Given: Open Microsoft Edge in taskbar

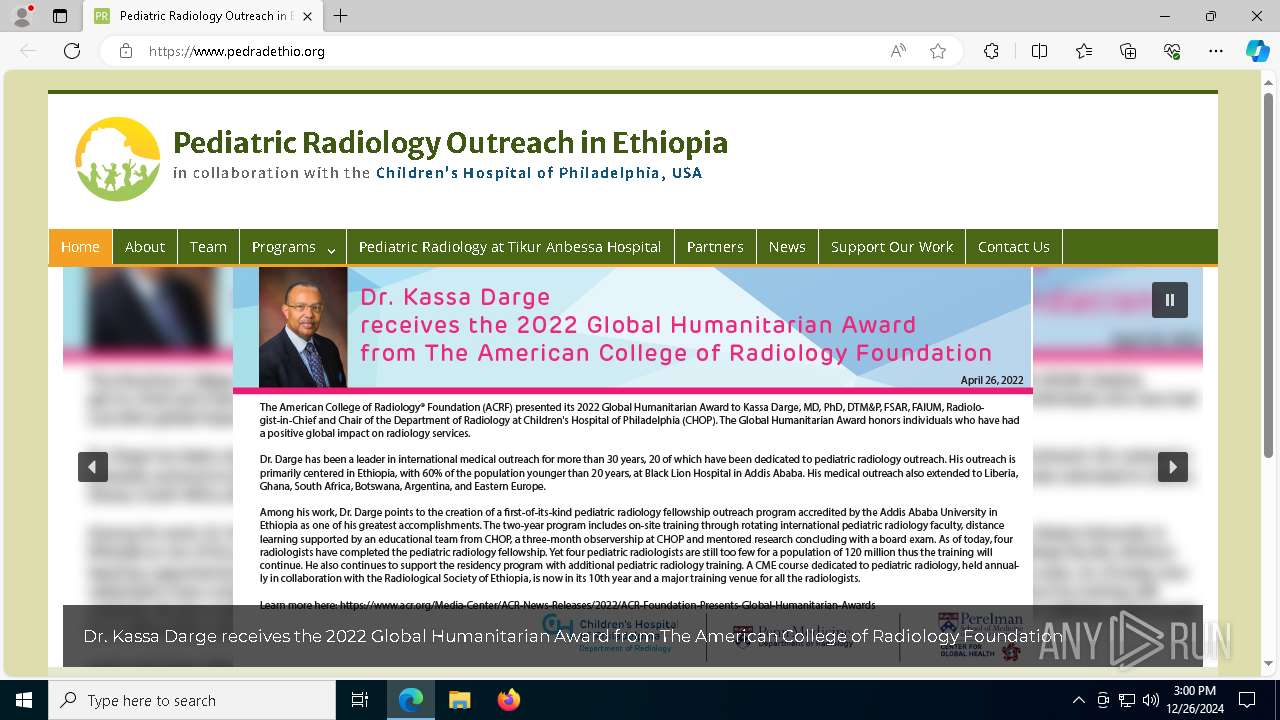Looking at the screenshot, I should tap(411, 700).
